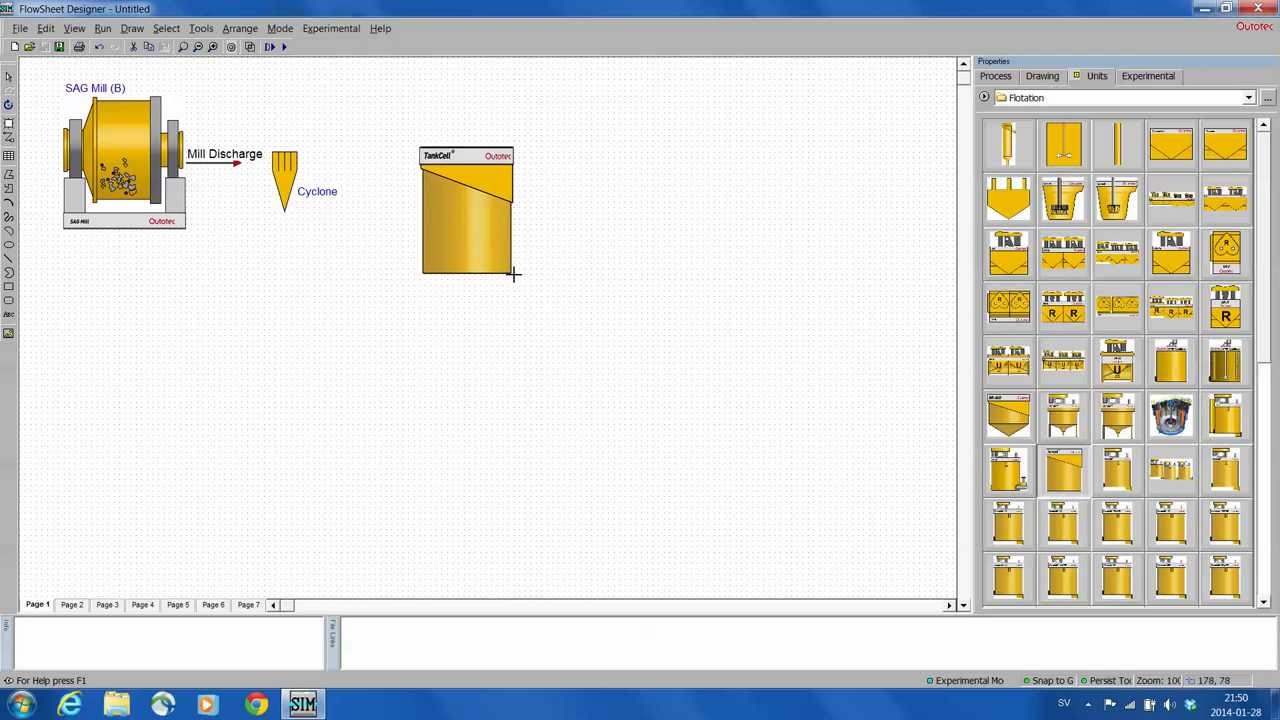This screenshot has height=720, width=1280.
Task: Toggle Snap to Grid in status bar
Action: tap(1047, 681)
